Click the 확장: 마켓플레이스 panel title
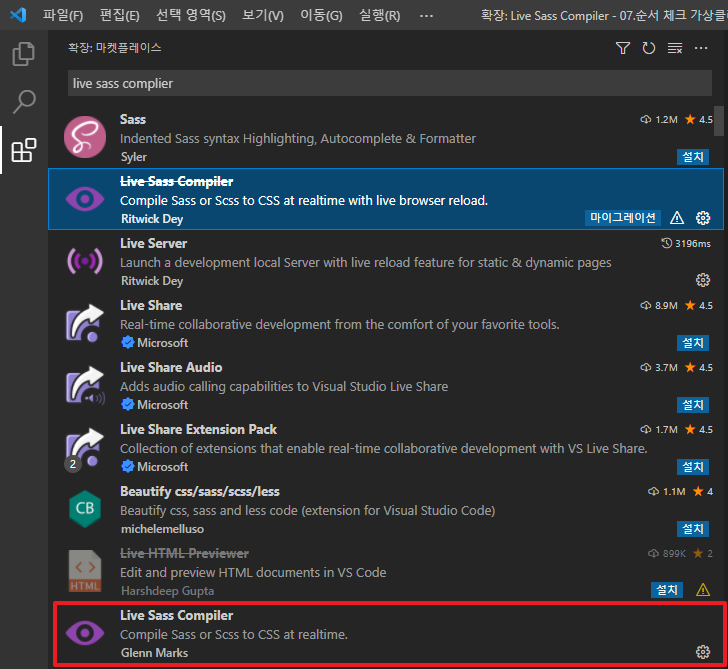728x669 pixels. click(x=115, y=48)
